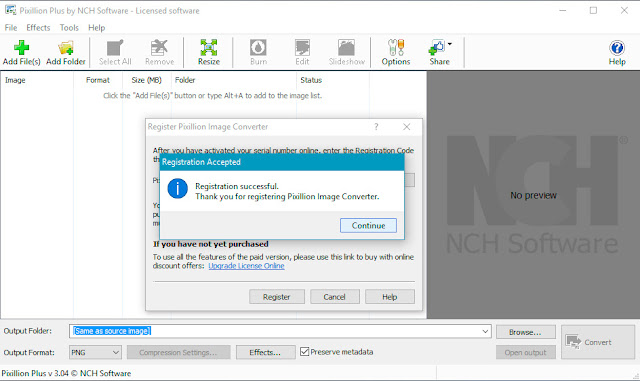Click Help button in Register dialog

[390, 297]
